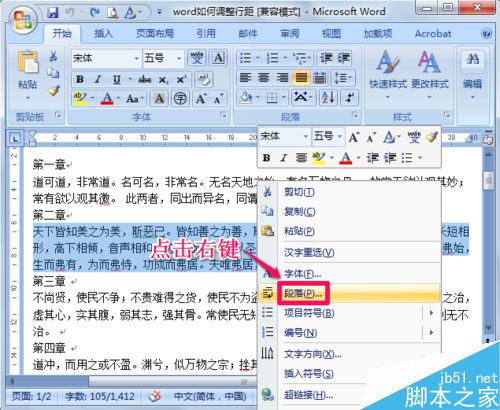This screenshot has width=500, height=410.
Task: Click enclosed character 字 icon
Action: pos(180,98)
